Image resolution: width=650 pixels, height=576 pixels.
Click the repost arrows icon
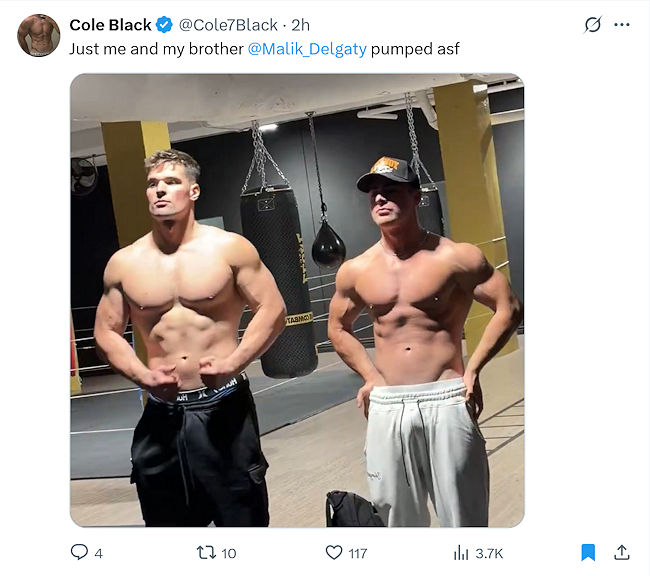pos(206,552)
